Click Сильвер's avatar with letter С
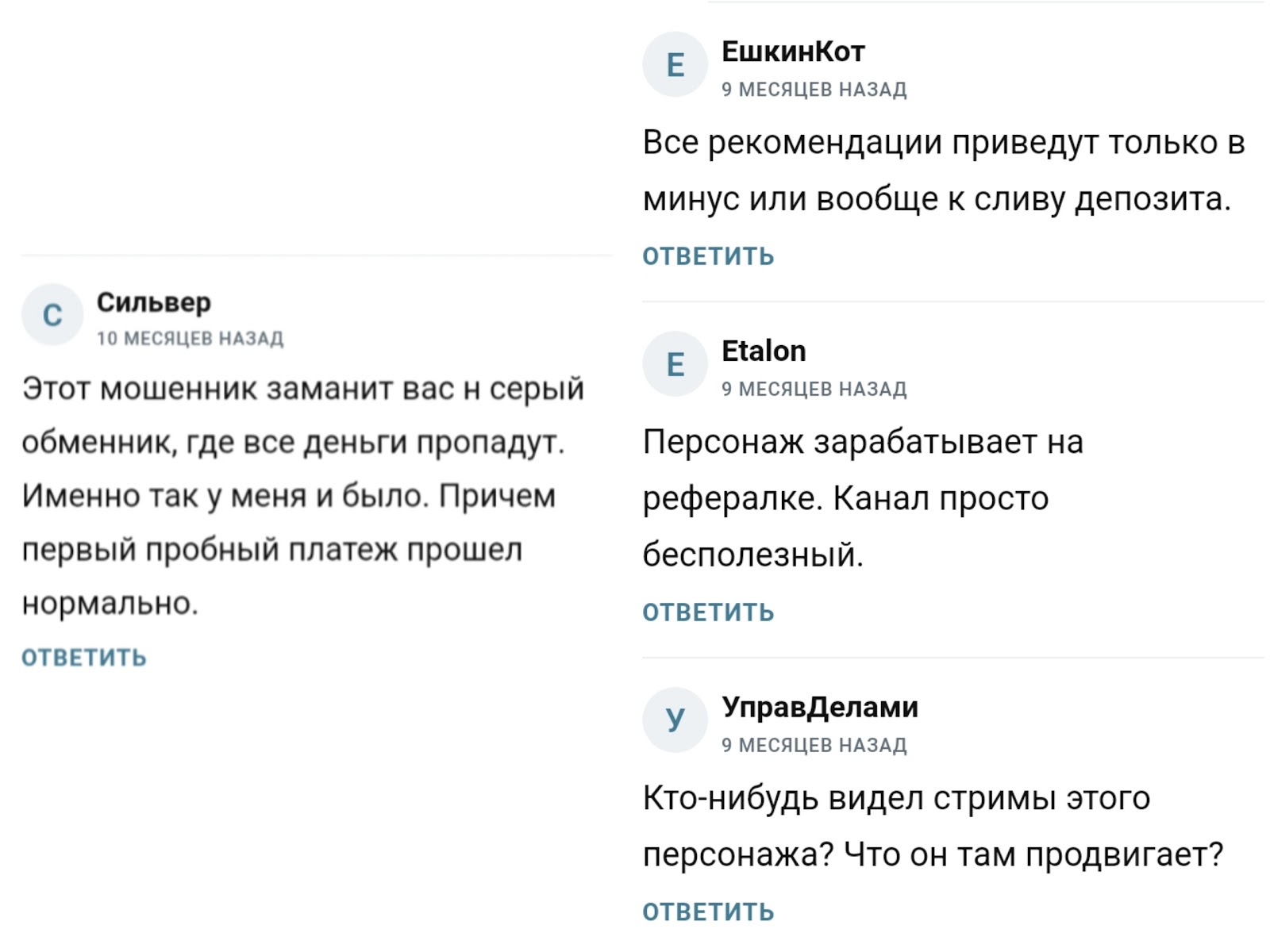The height and width of the screenshot is (952, 1270). tap(52, 315)
